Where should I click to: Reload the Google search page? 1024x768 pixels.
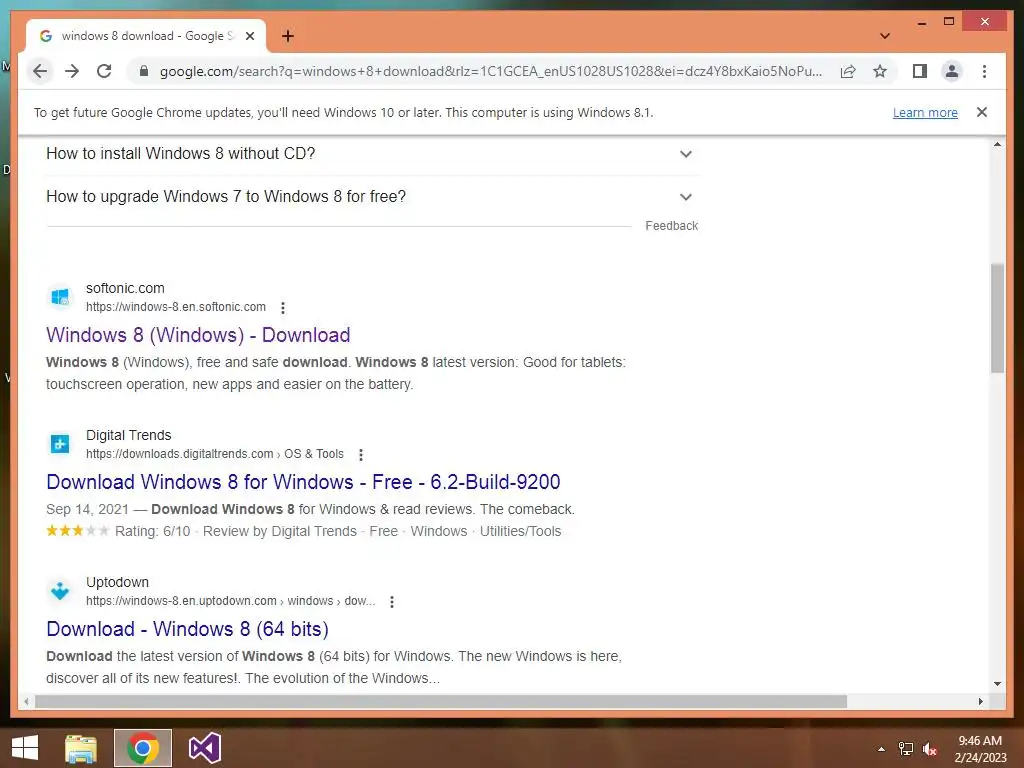click(x=104, y=71)
